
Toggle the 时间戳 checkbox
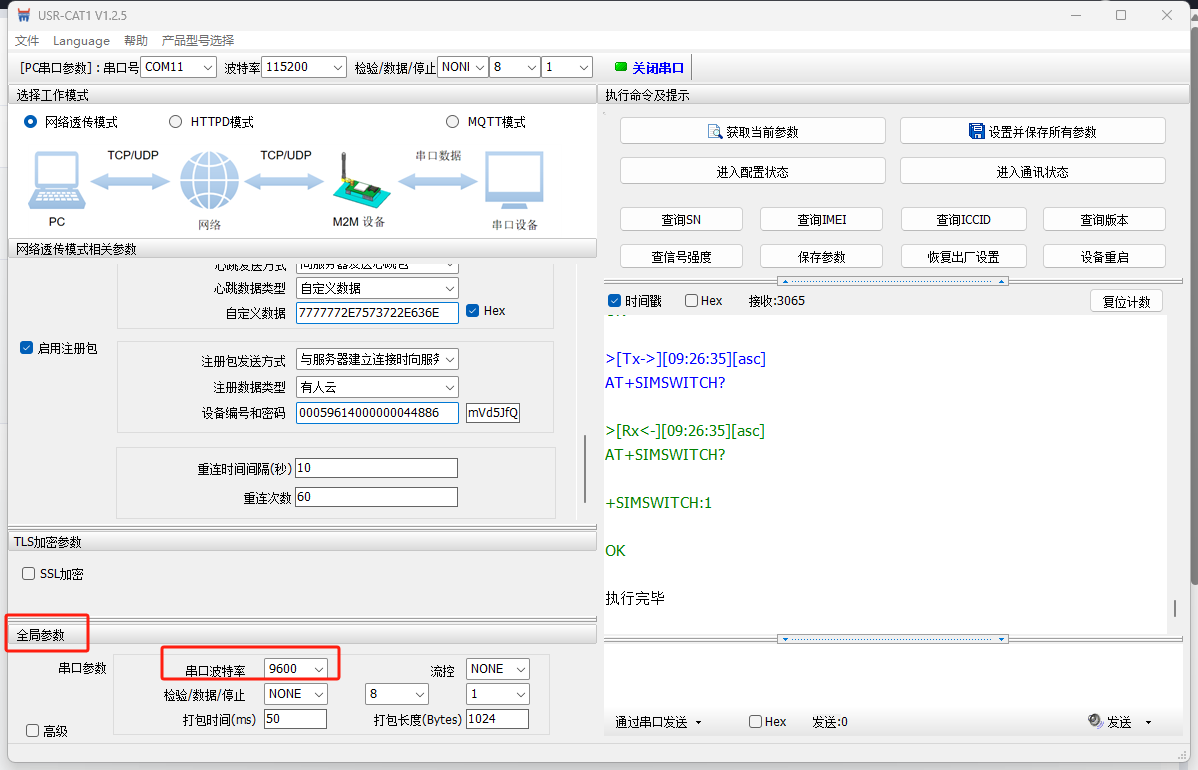[615, 301]
